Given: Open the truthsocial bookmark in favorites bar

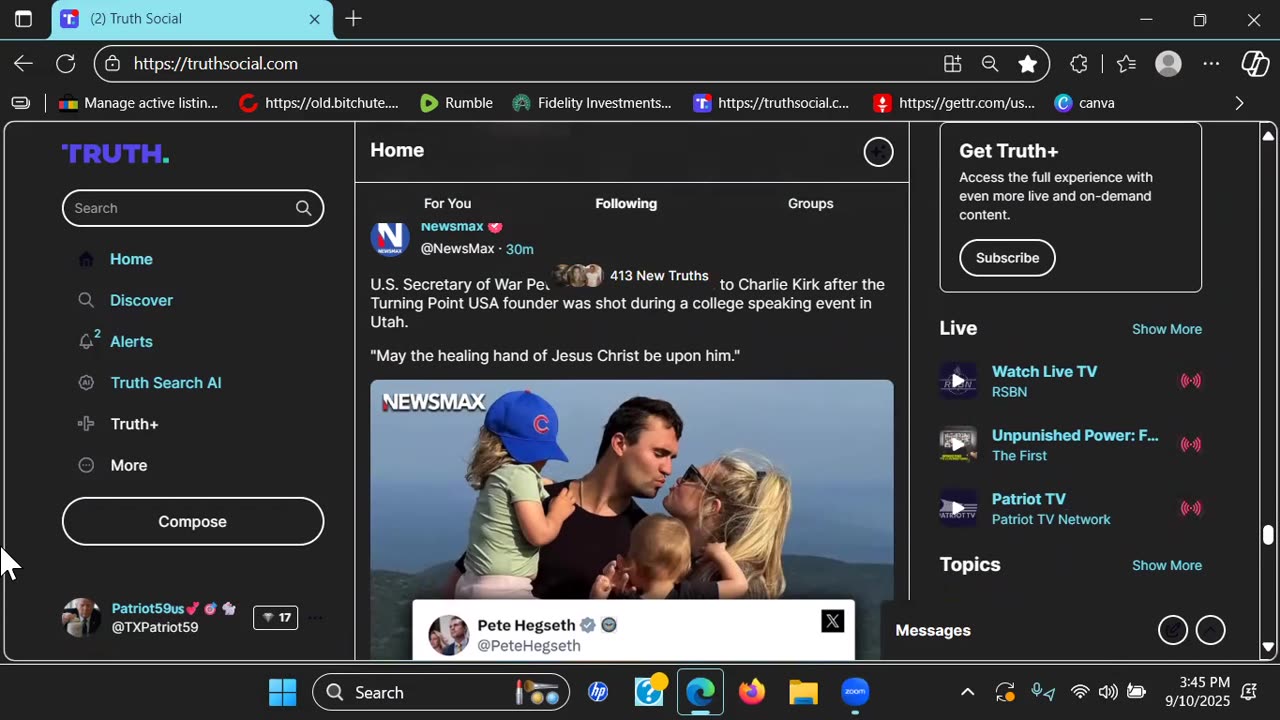Looking at the screenshot, I should coord(771,103).
